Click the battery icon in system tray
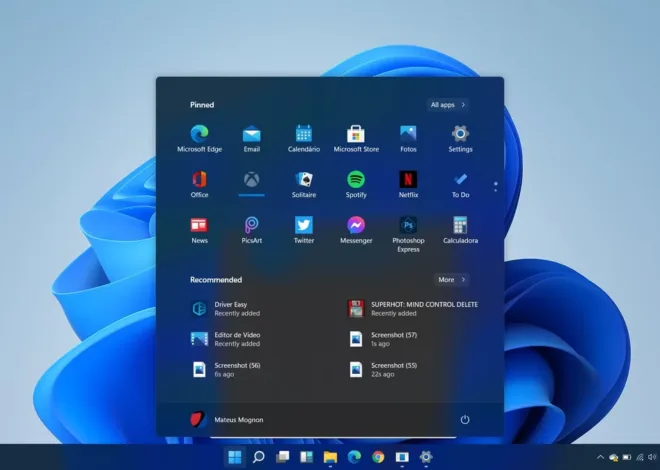This screenshot has height=470, width=660. (x=627, y=457)
